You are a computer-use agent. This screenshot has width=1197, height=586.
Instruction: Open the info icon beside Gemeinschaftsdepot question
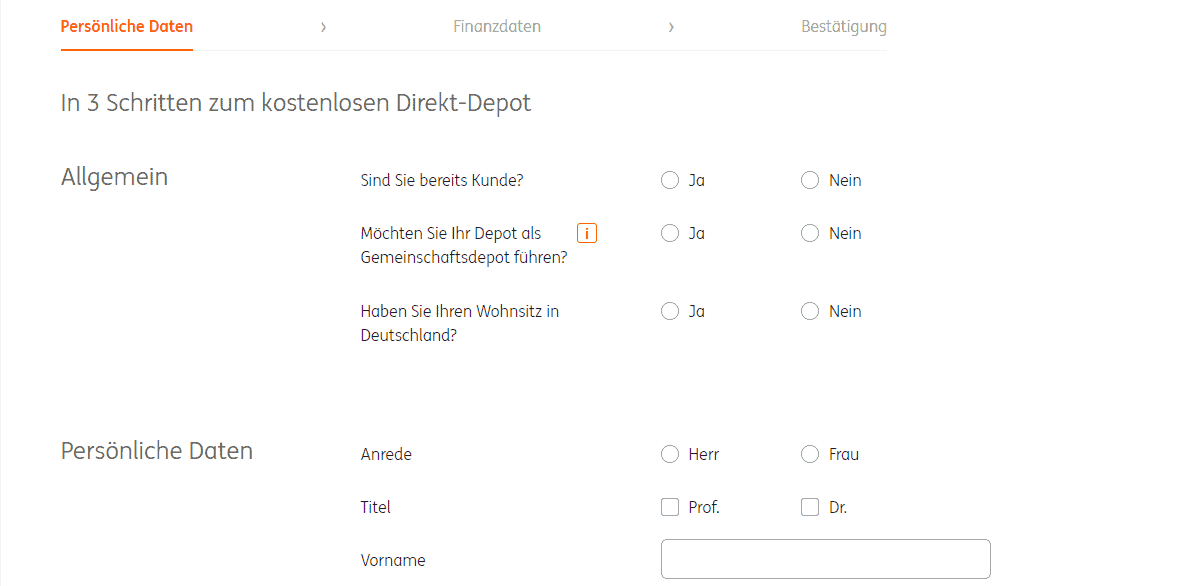pyautogui.click(x=587, y=233)
